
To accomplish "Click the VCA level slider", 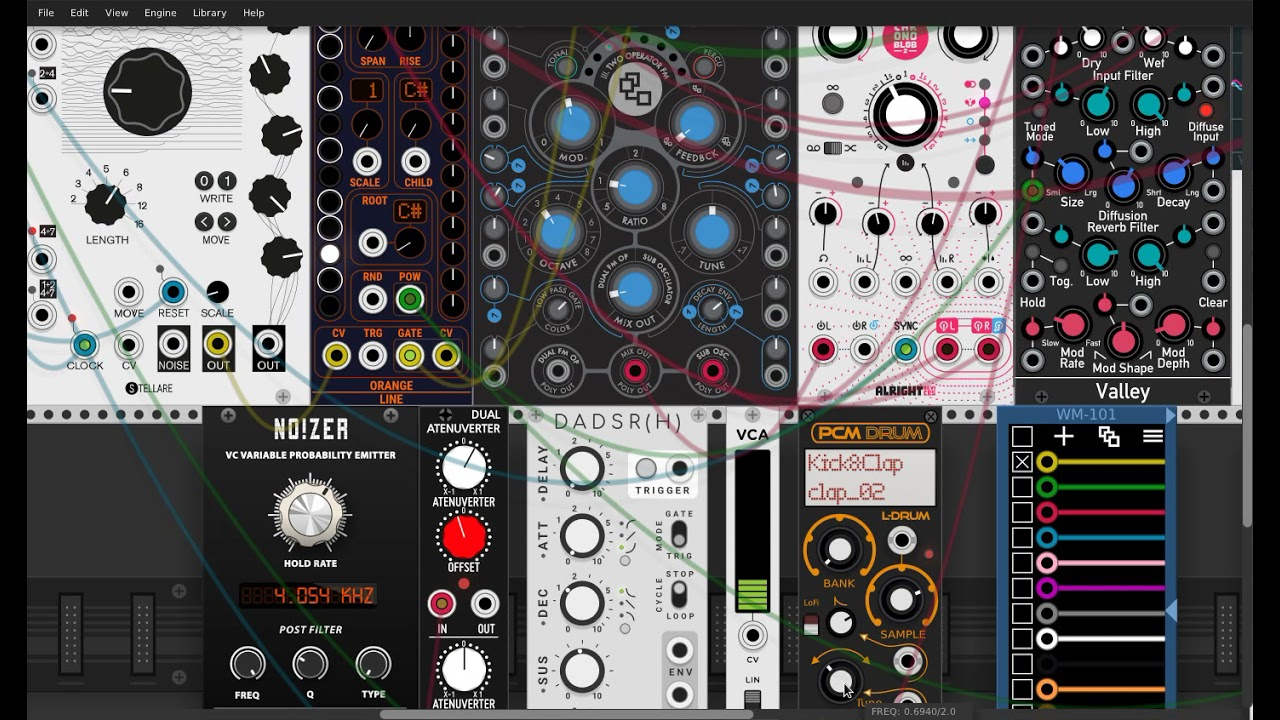I will tap(753, 530).
